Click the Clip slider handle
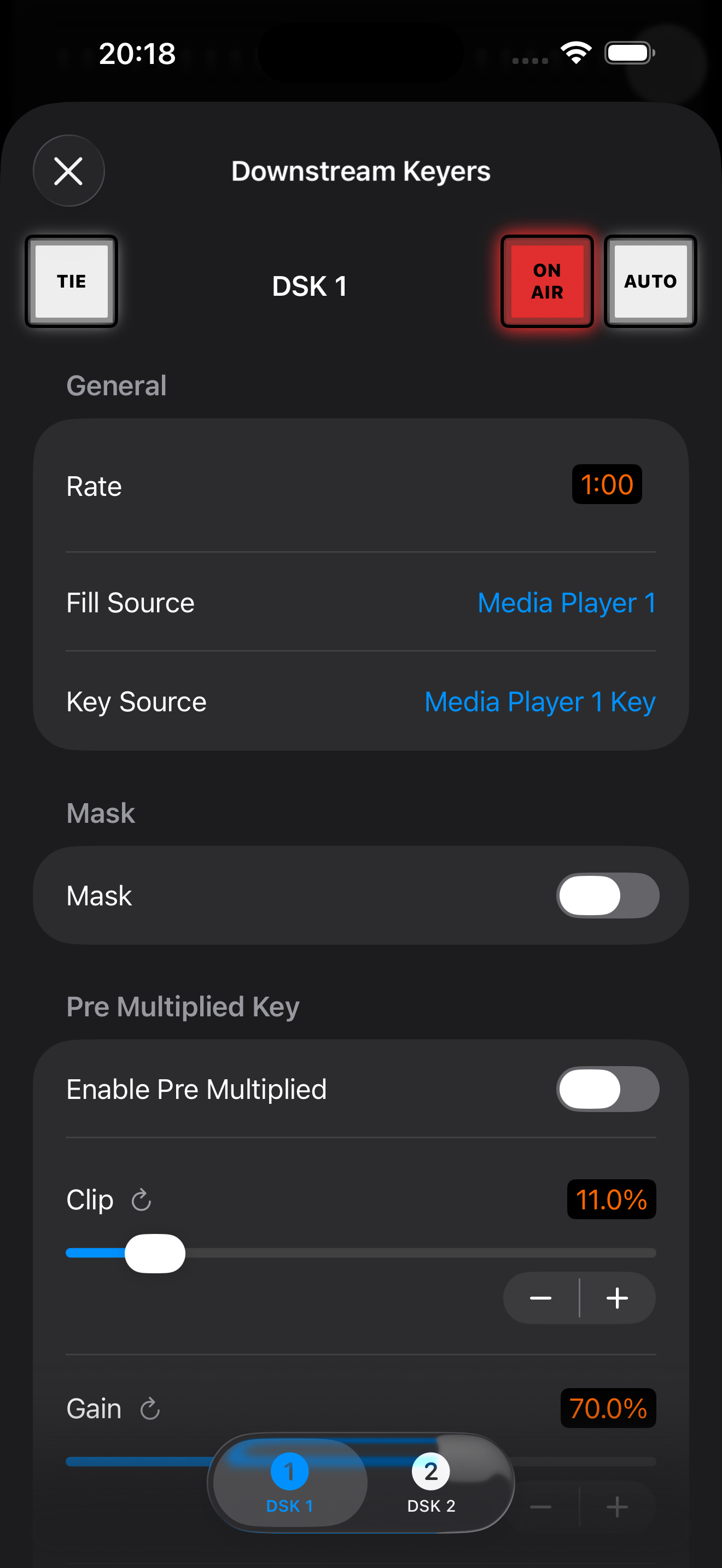This screenshot has width=722, height=1568. (x=155, y=1253)
